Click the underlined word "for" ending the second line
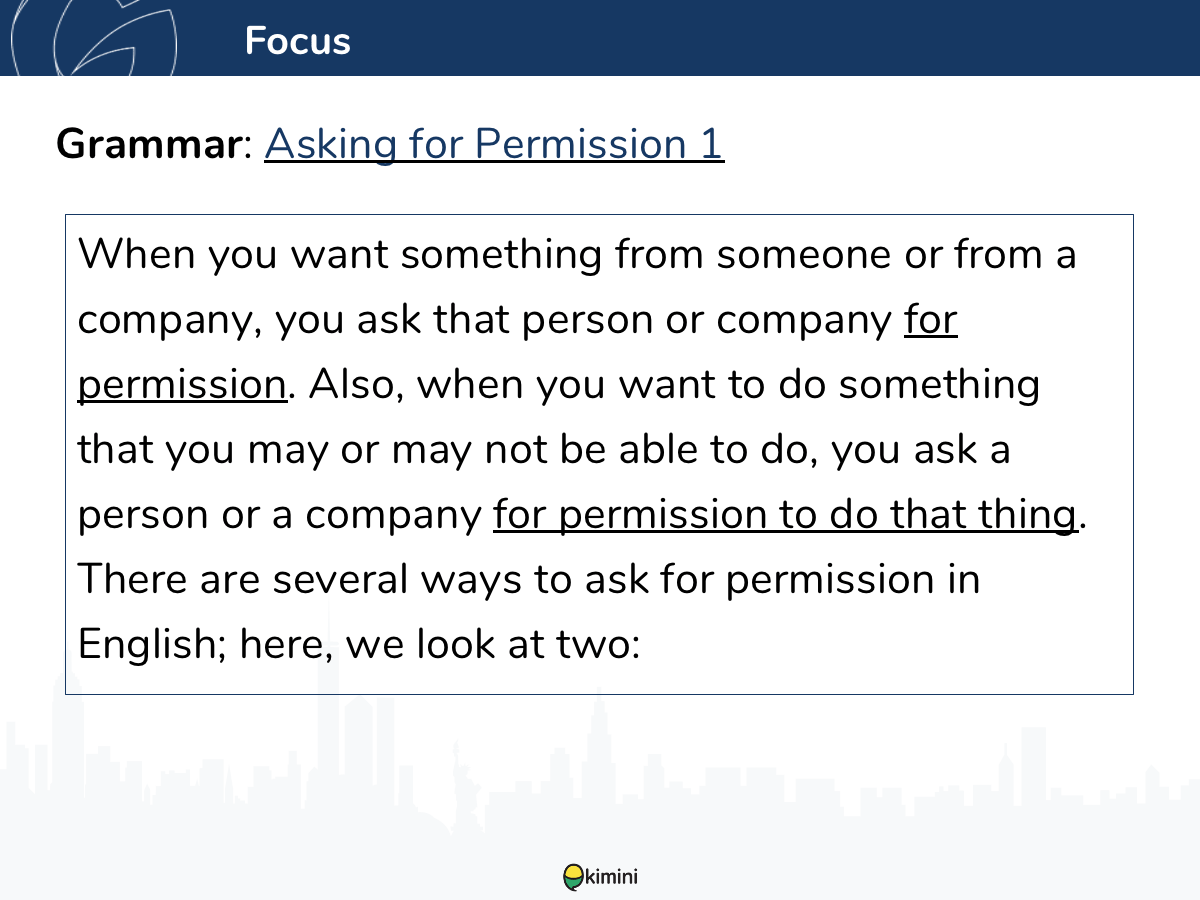The height and width of the screenshot is (900, 1200). 931,320
